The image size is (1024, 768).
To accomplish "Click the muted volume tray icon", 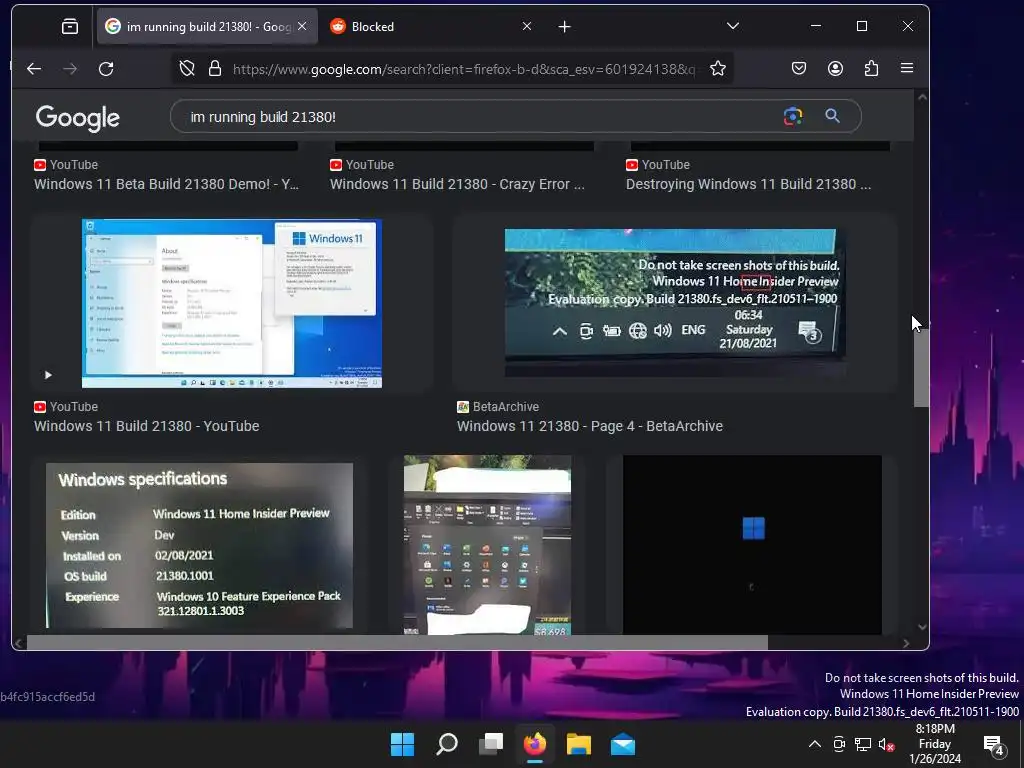I will click(x=886, y=744).
